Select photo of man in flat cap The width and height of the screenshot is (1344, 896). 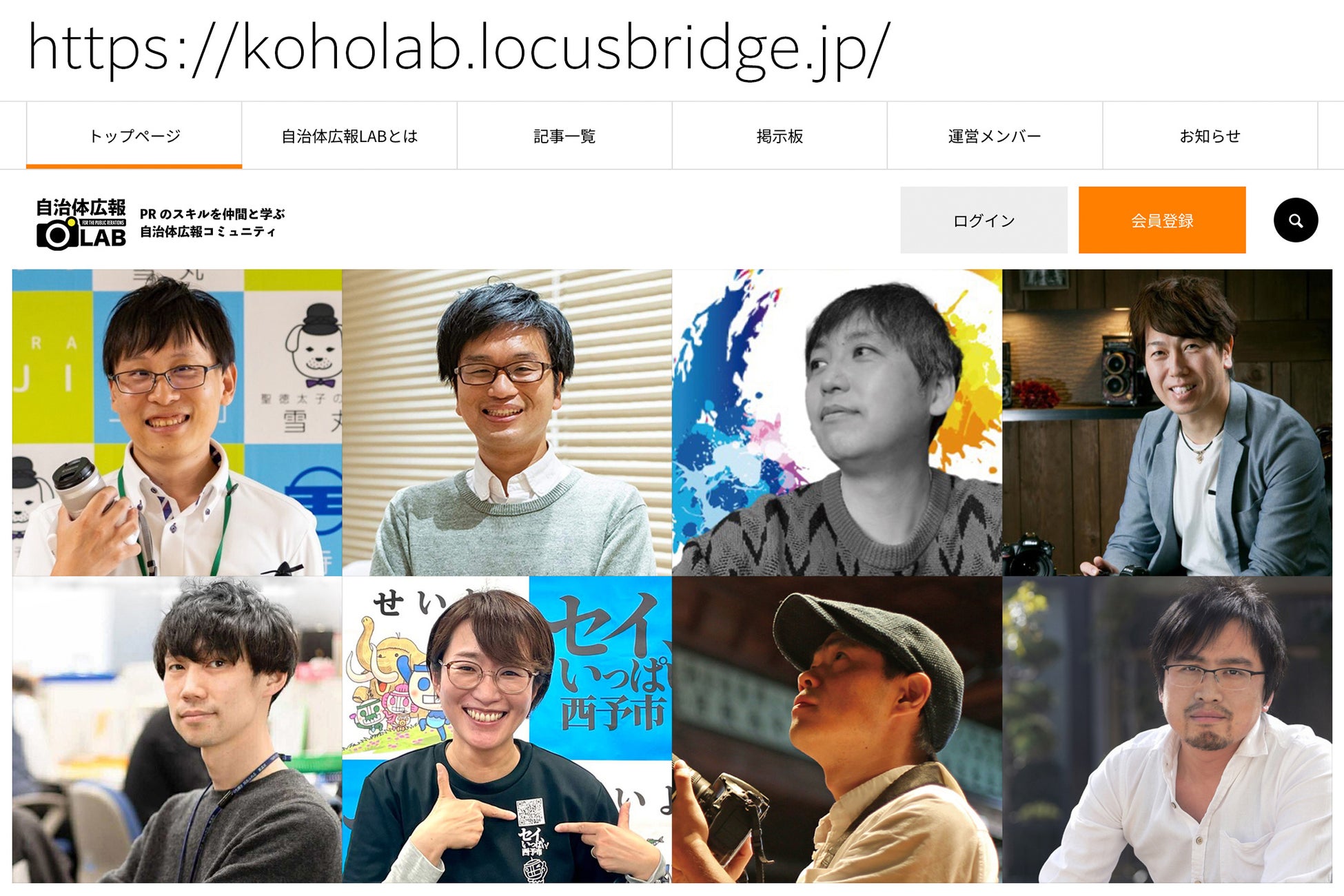pyautogui.click(x=837, y=730)
